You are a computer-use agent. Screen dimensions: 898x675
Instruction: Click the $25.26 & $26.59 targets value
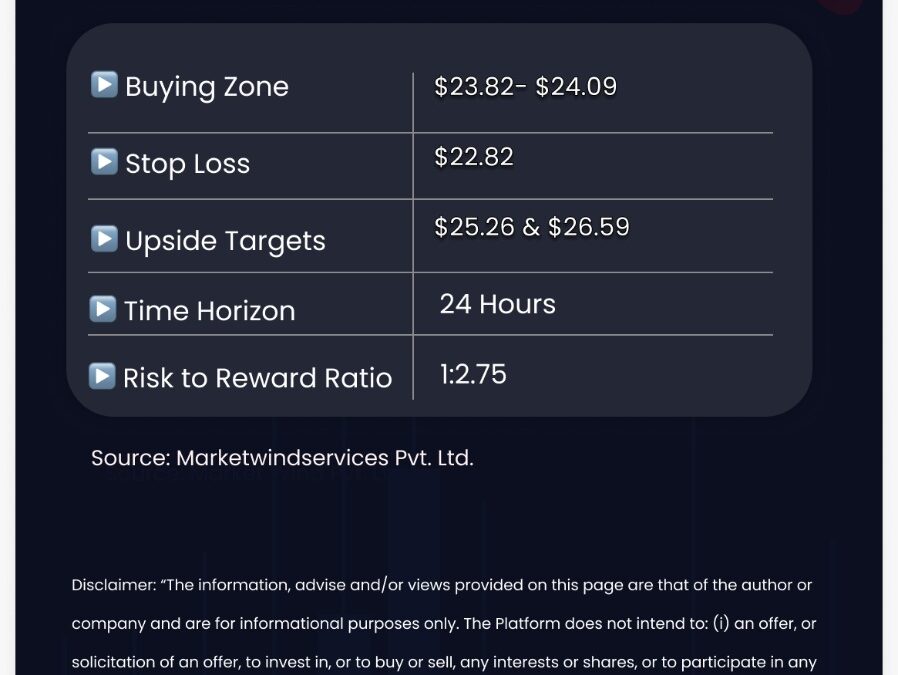(532, 227)
